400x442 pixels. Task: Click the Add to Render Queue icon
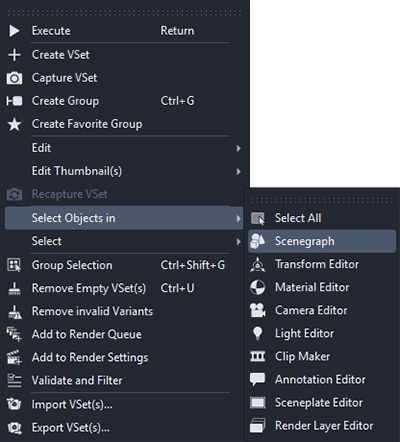(x=14, y=334)
